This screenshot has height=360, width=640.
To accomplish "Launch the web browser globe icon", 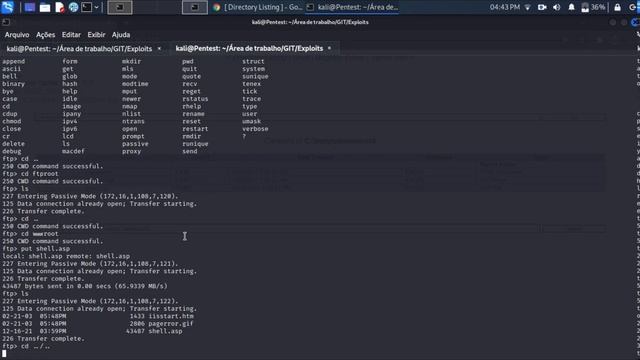I will coord(73,7).
